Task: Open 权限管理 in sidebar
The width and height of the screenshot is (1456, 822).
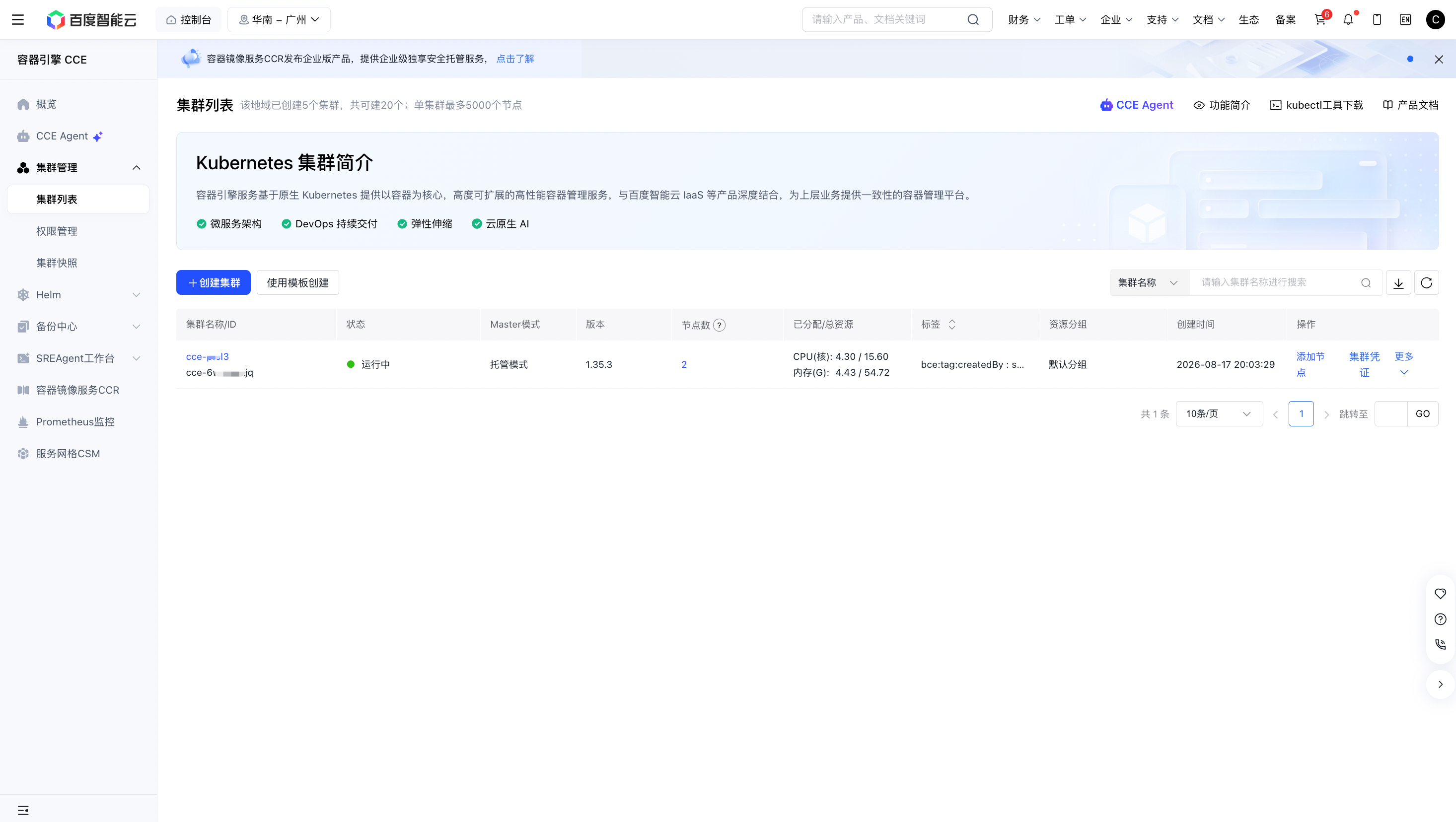Action: point(78,231)
